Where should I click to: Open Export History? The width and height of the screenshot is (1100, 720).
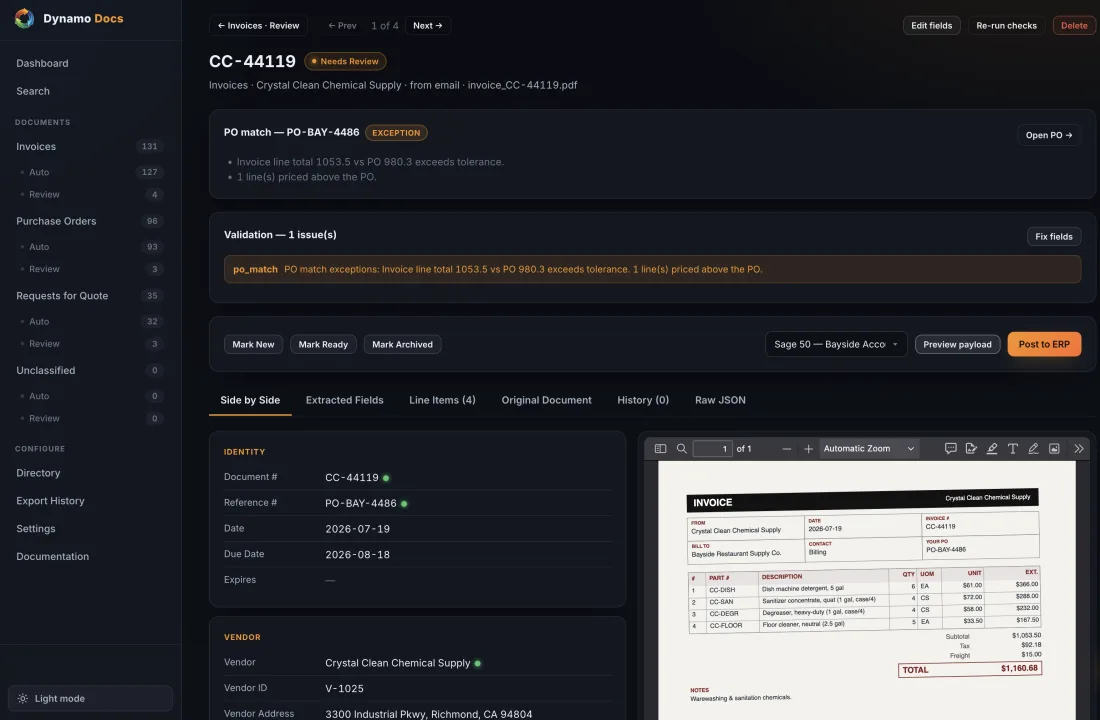[x=90, y=501]
